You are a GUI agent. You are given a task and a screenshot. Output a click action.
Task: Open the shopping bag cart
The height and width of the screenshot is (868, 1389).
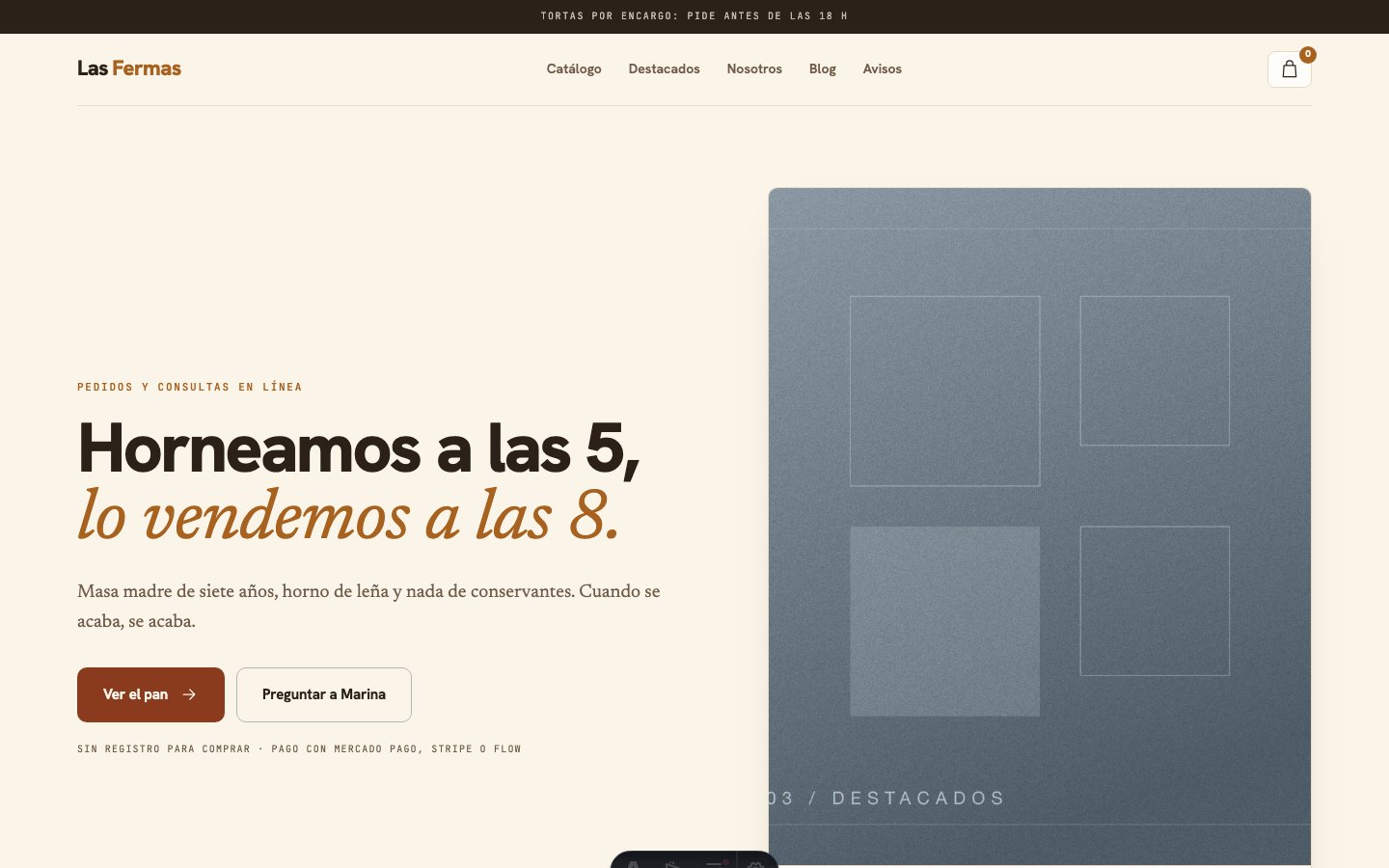point(1289,69)
